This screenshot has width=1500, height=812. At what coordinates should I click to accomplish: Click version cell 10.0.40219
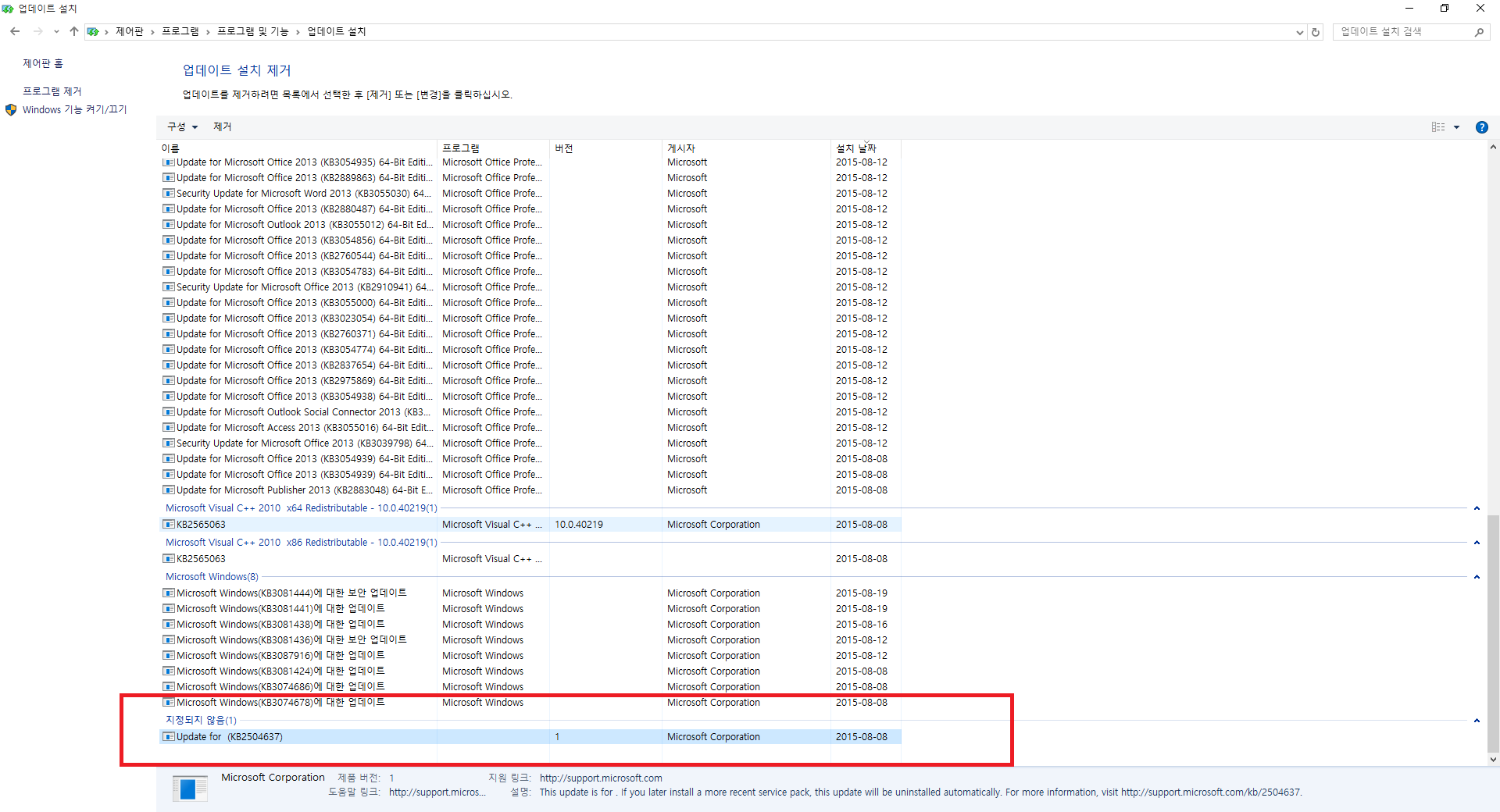point(579,525)
